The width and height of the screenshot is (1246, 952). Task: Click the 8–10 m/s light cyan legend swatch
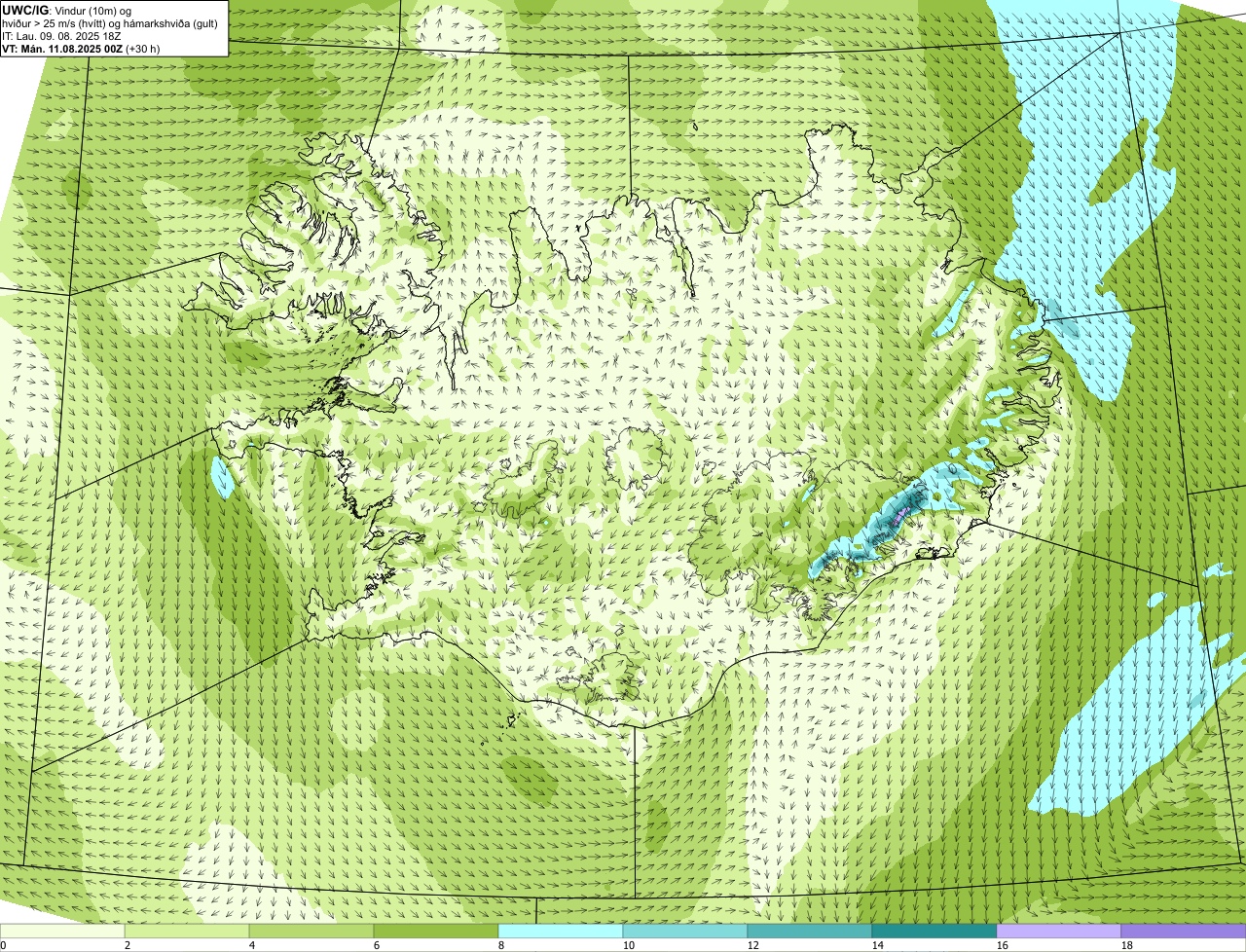561,931
